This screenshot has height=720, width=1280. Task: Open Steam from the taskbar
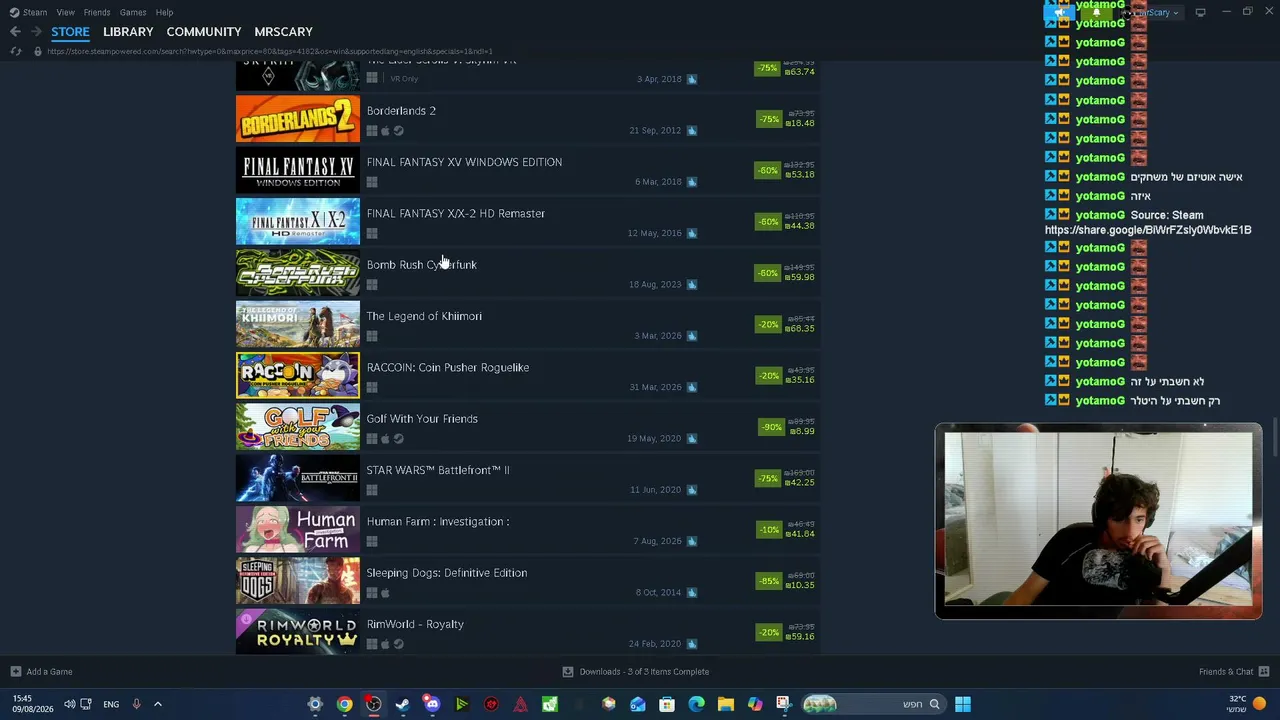tap(402, 704)
